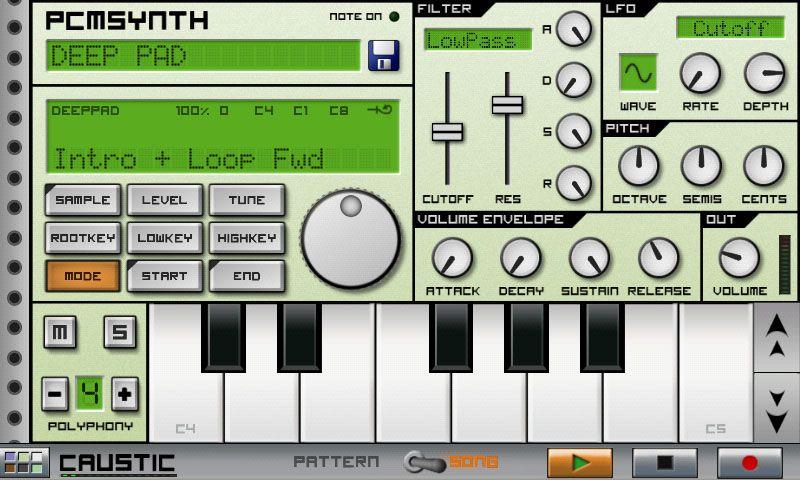Click the filter RES slider handle
800x480 pixels.
[507, 105]
